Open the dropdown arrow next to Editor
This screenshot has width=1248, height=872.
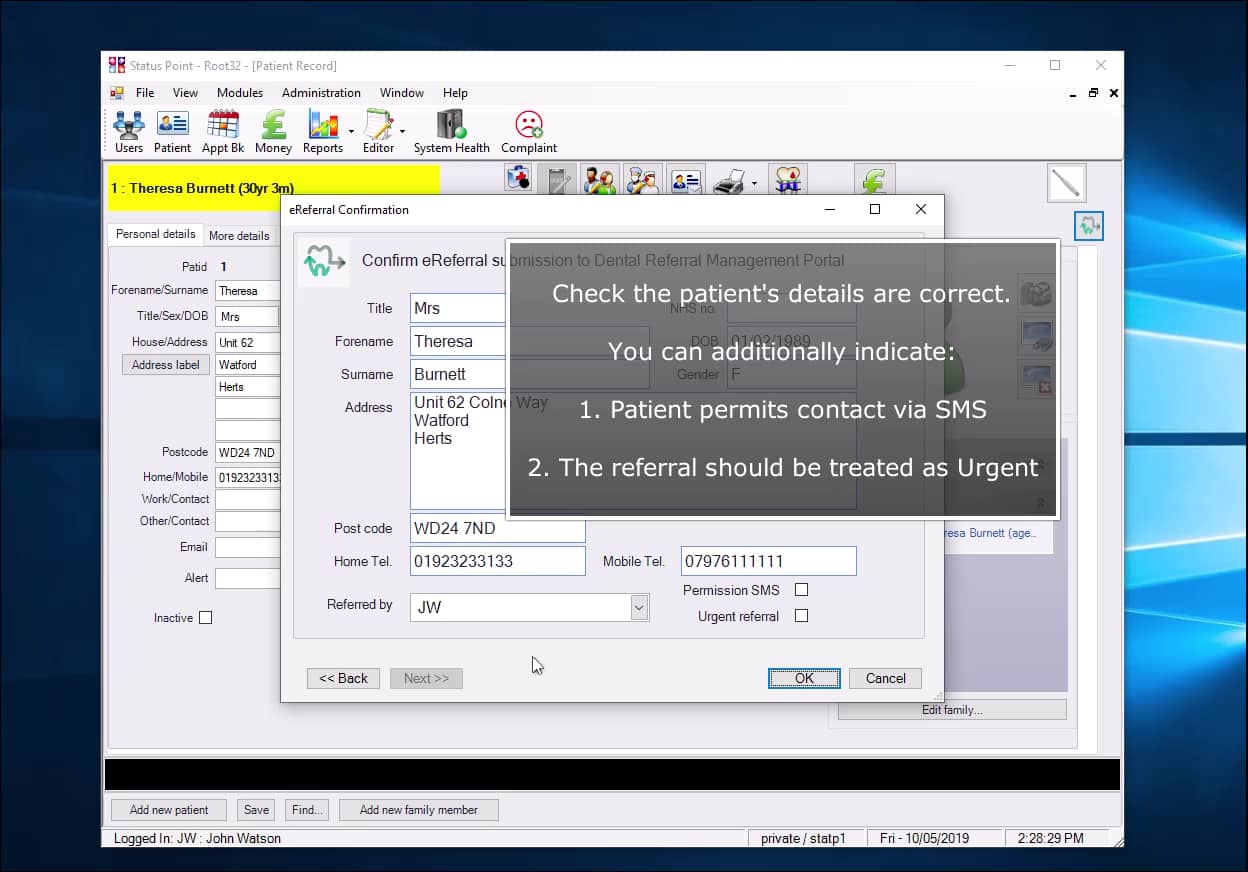pos(402,131)
